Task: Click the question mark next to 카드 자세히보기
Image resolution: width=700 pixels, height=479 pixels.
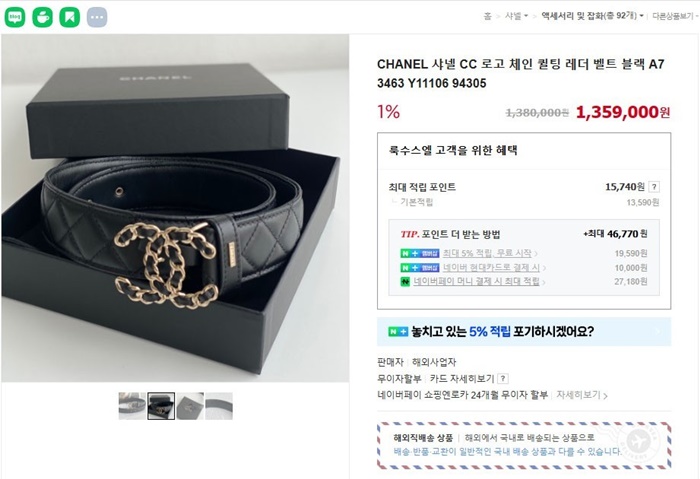Action: click(503, 379)
